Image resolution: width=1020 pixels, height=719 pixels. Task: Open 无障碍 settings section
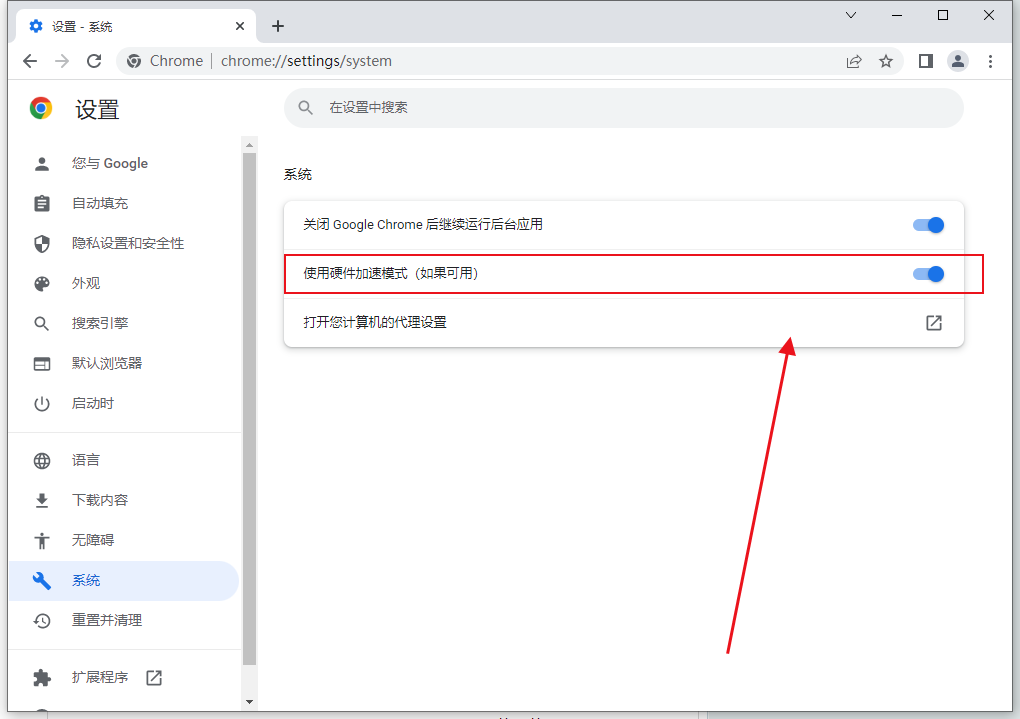coord(124,540)
